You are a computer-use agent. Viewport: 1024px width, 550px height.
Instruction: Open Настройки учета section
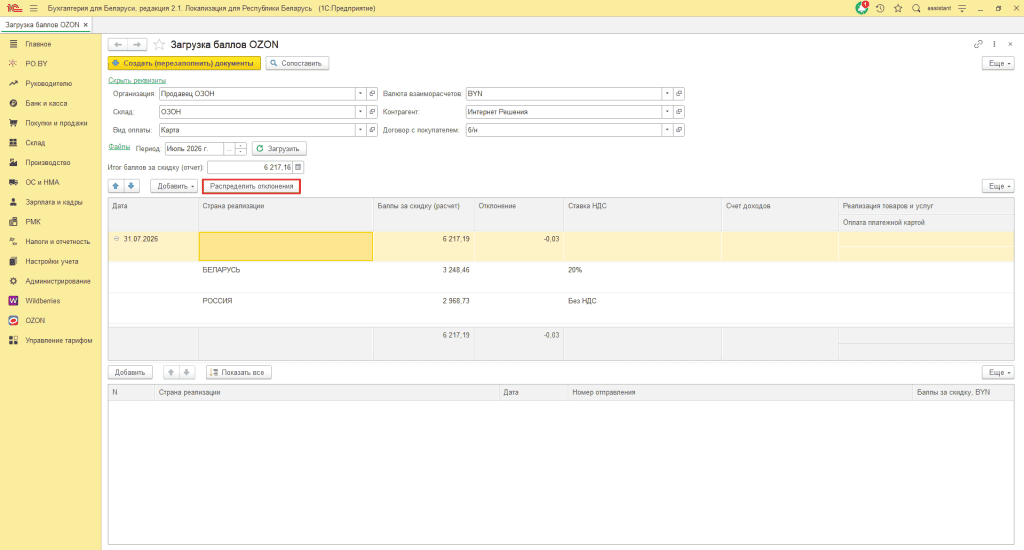52,261
